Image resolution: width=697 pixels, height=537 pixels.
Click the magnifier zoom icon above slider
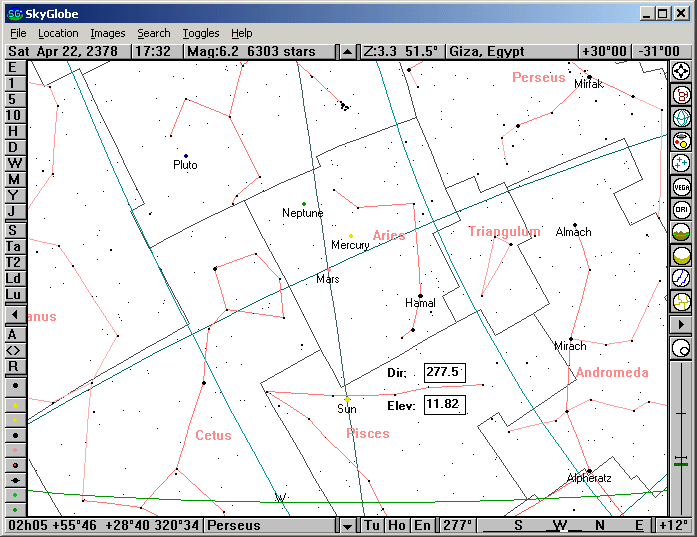682,348
